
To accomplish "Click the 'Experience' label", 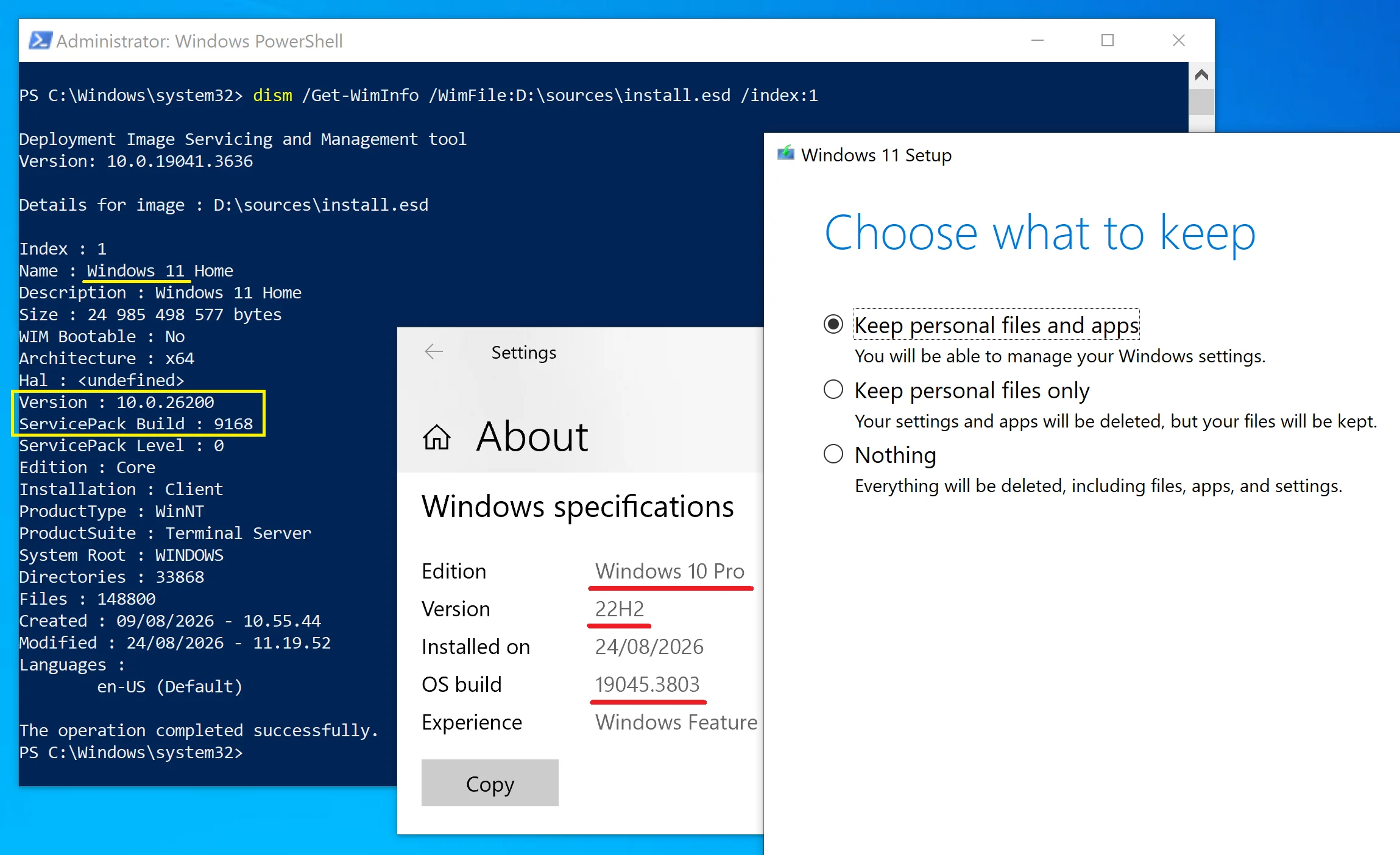I will (x=472, y=722).
